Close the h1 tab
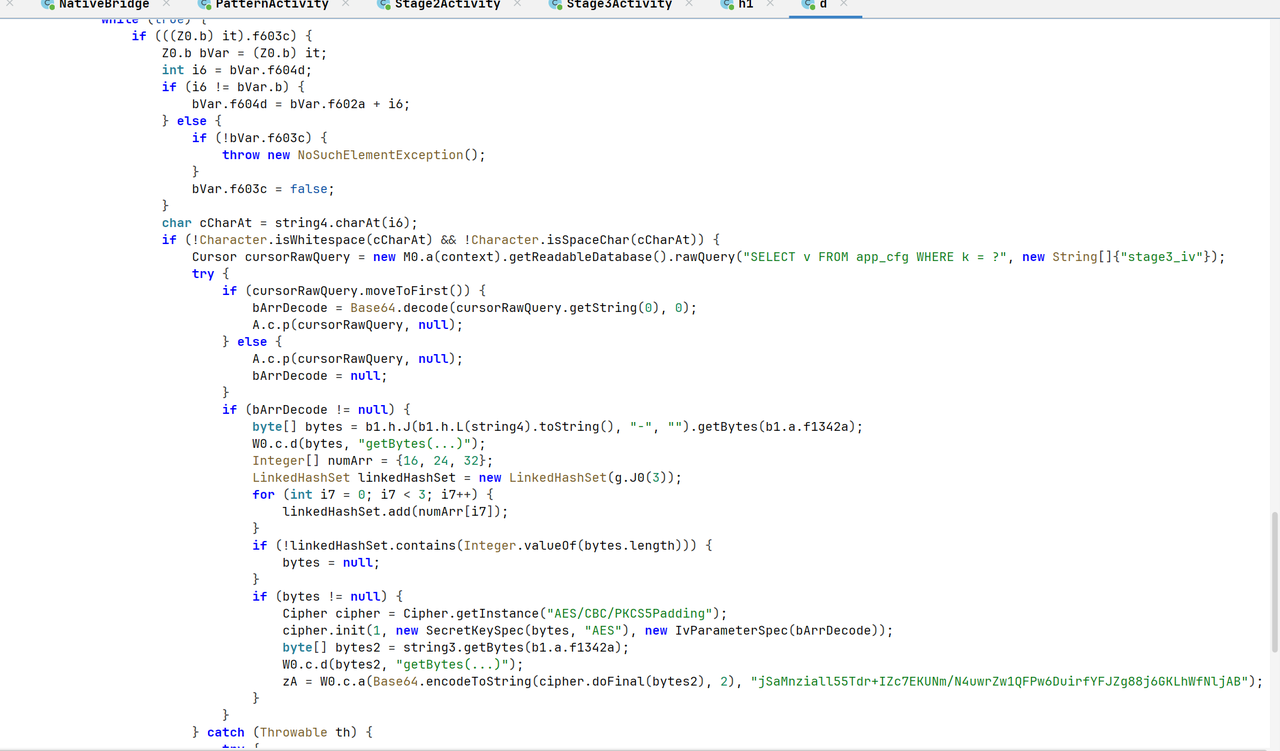The image size is (1280, 751). (x=772, y=4)
